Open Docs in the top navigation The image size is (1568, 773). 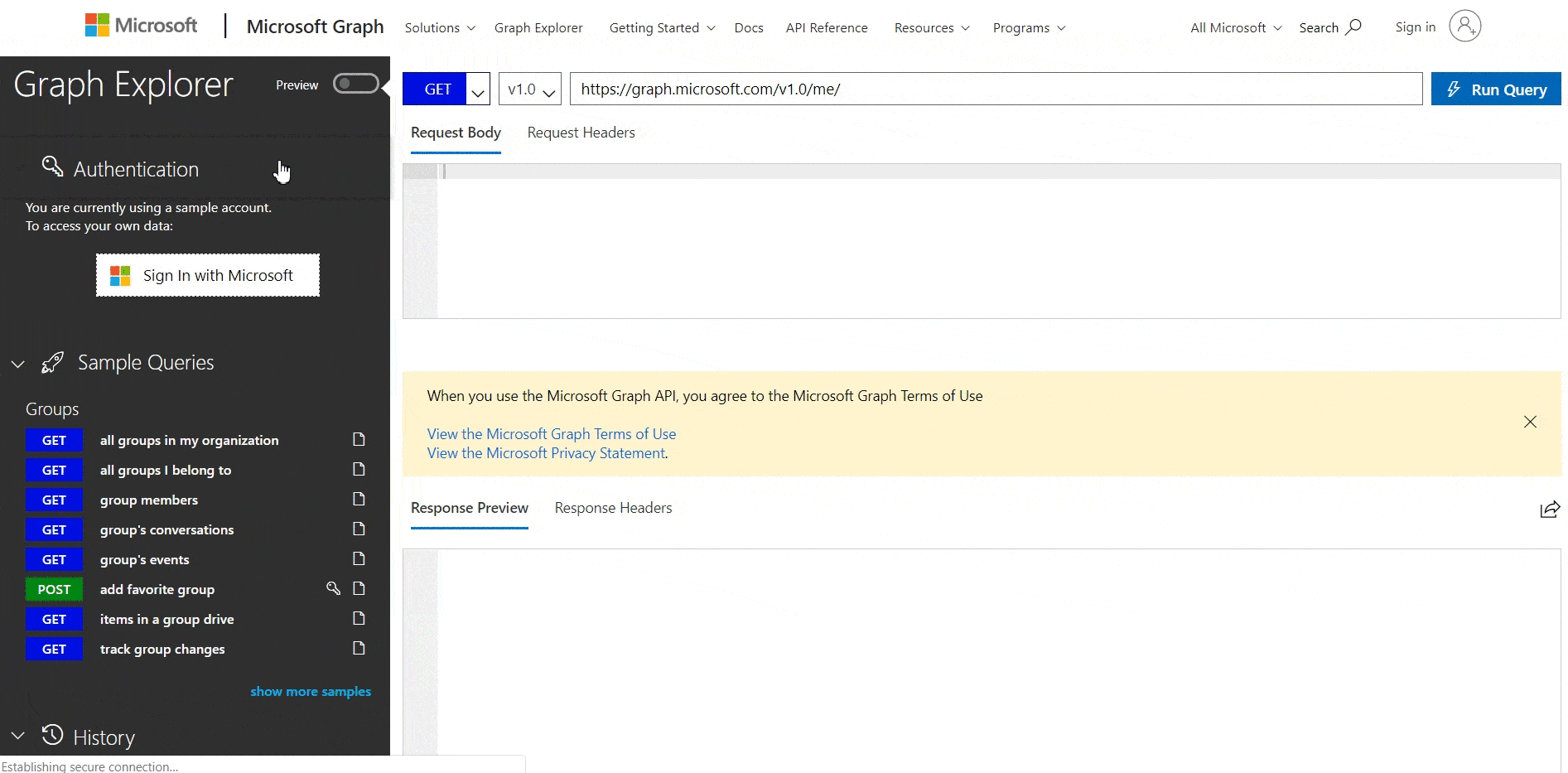749,28
